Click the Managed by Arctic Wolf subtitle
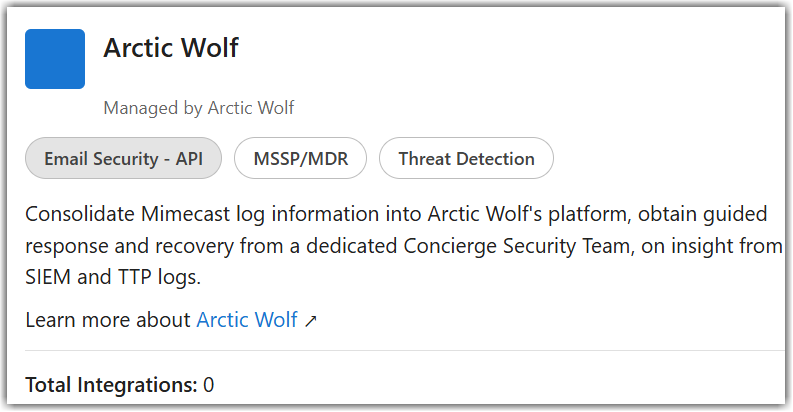Image resolution: width=793 pixels, height=412 pixels. (198, 107)
